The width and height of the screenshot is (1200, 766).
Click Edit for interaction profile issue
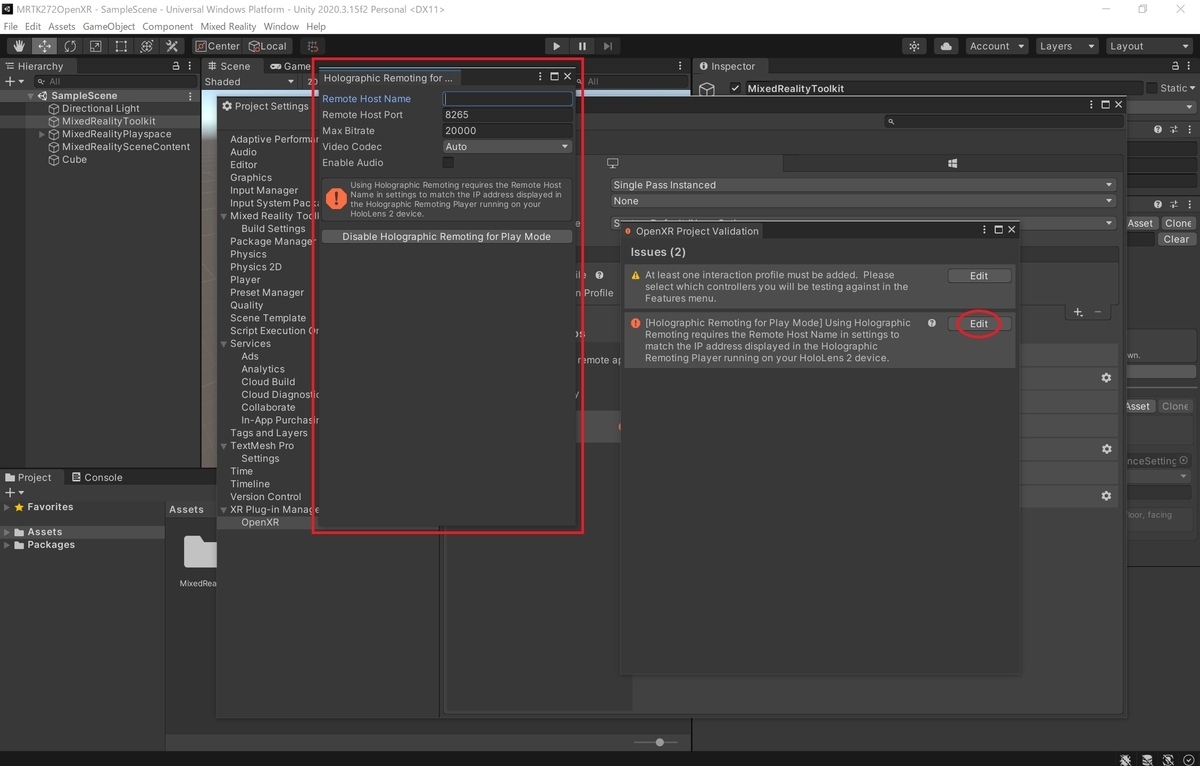pyautogui.click(x=979, y=276)
